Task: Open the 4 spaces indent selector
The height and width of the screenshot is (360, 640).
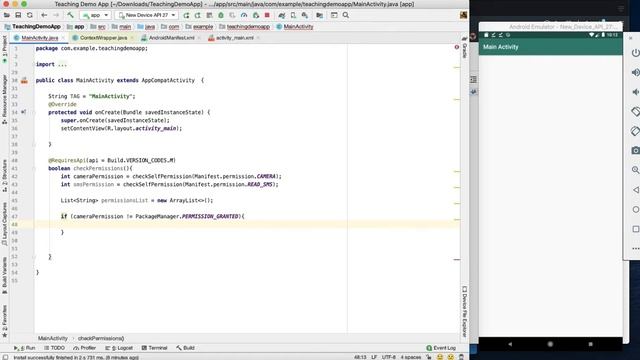Action: pyautogui.click(x=411, y=357)
